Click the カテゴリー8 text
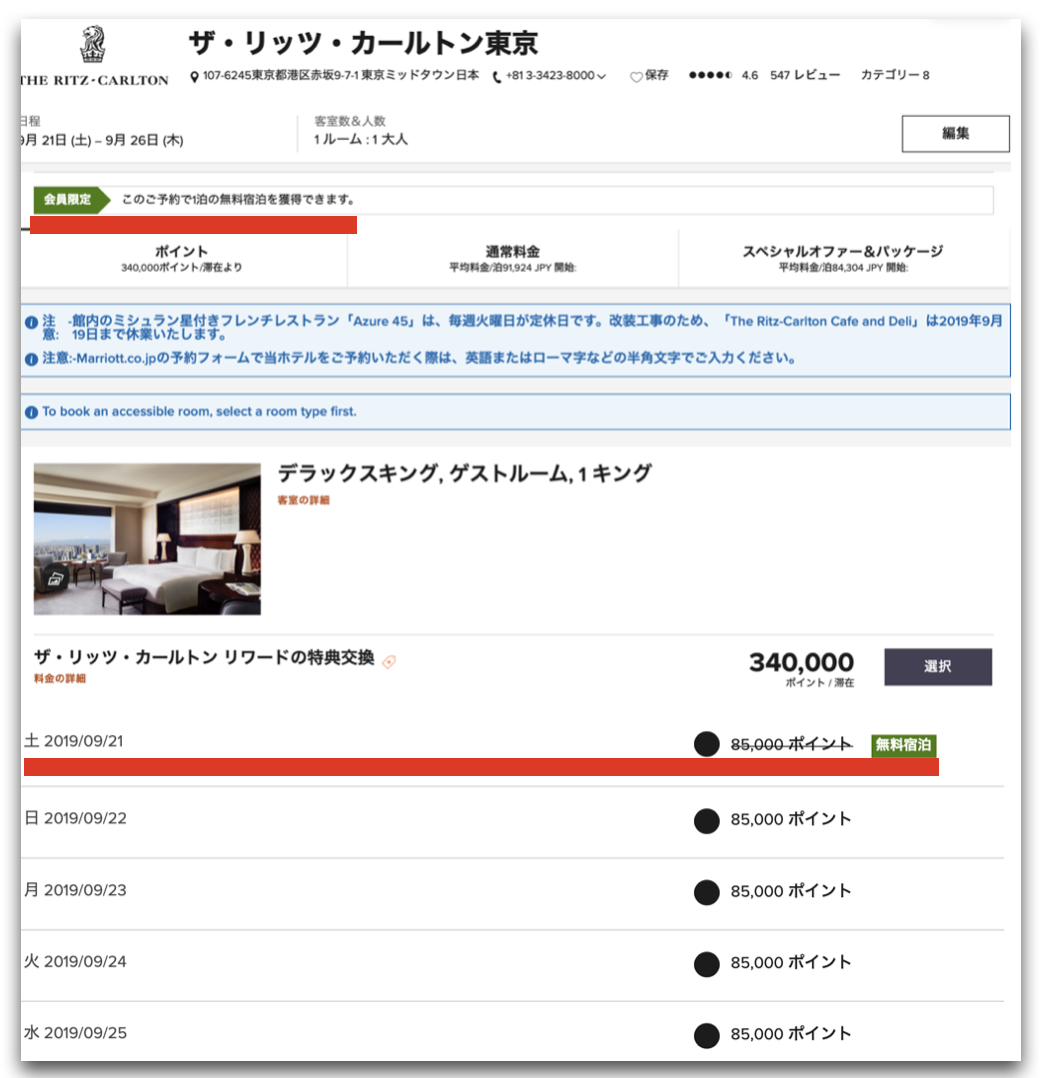This screenshot has height=1078, width=1042. pyautogui.click(x=895, y=75)
